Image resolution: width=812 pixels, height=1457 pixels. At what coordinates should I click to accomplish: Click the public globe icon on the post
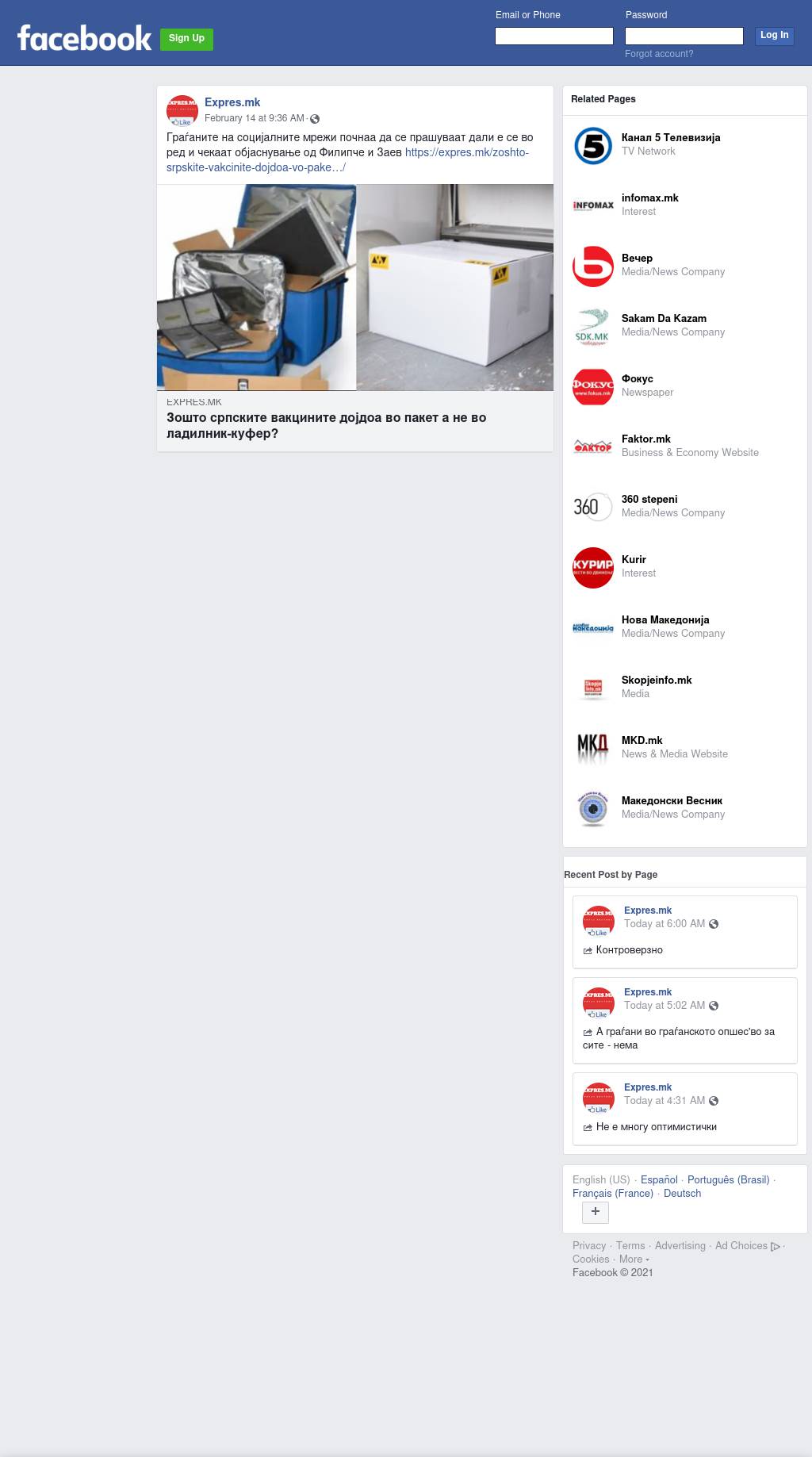click(315, 119)
